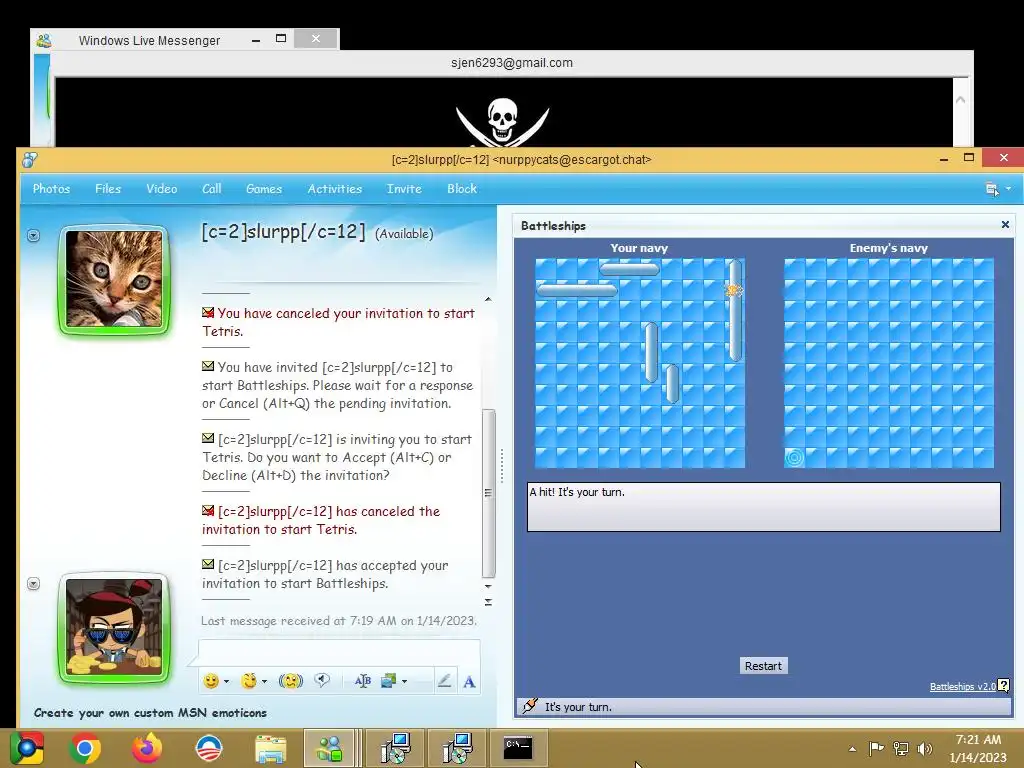Click the 'A hit! It's your turn.' message box
The width and height of the screenshot is (1024, 768).
pos(763,507)
